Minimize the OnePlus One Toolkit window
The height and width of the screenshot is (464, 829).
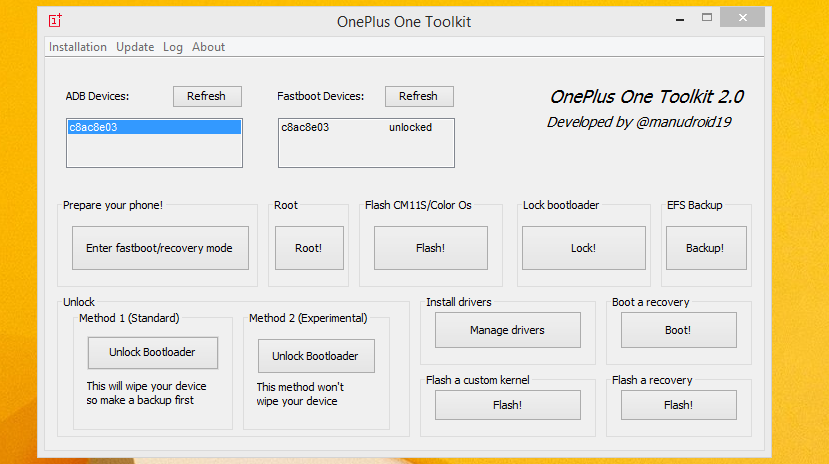680,19
